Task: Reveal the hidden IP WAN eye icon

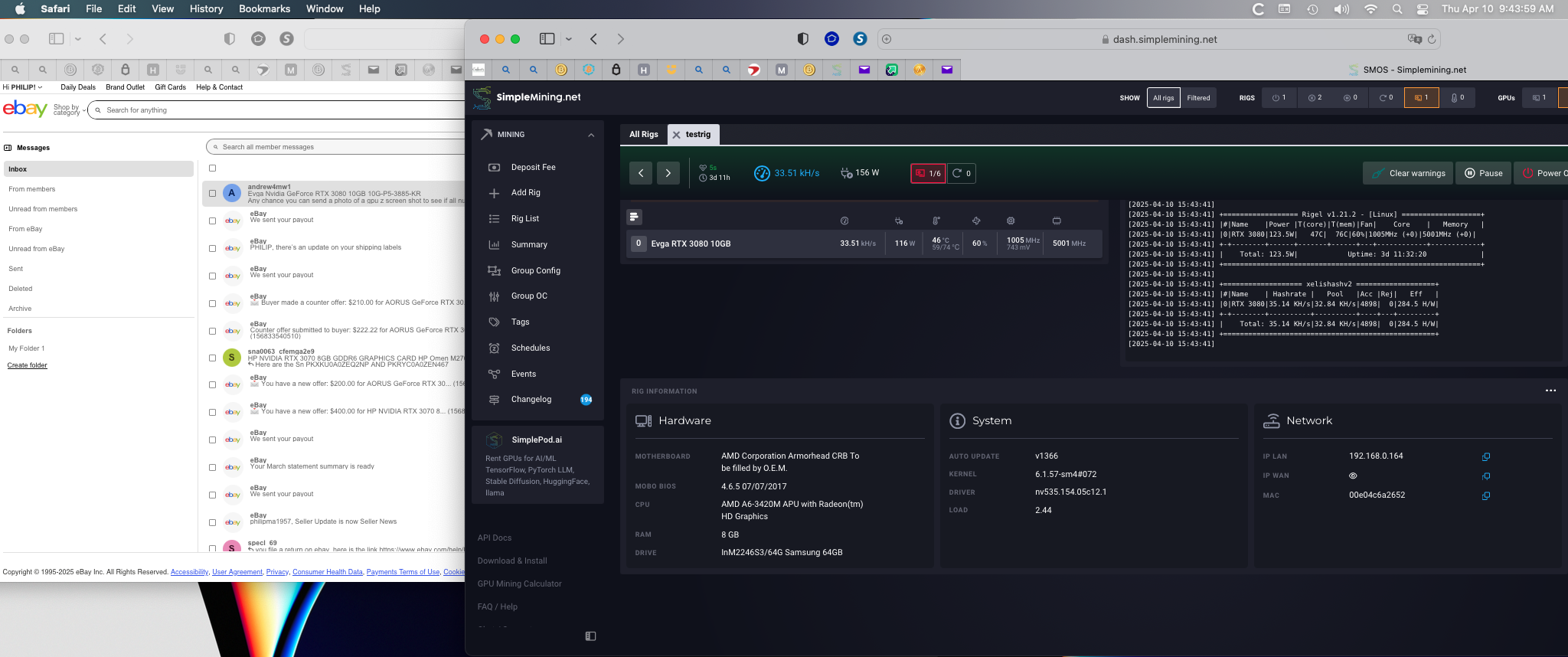Action: (x=1353, y=476)
